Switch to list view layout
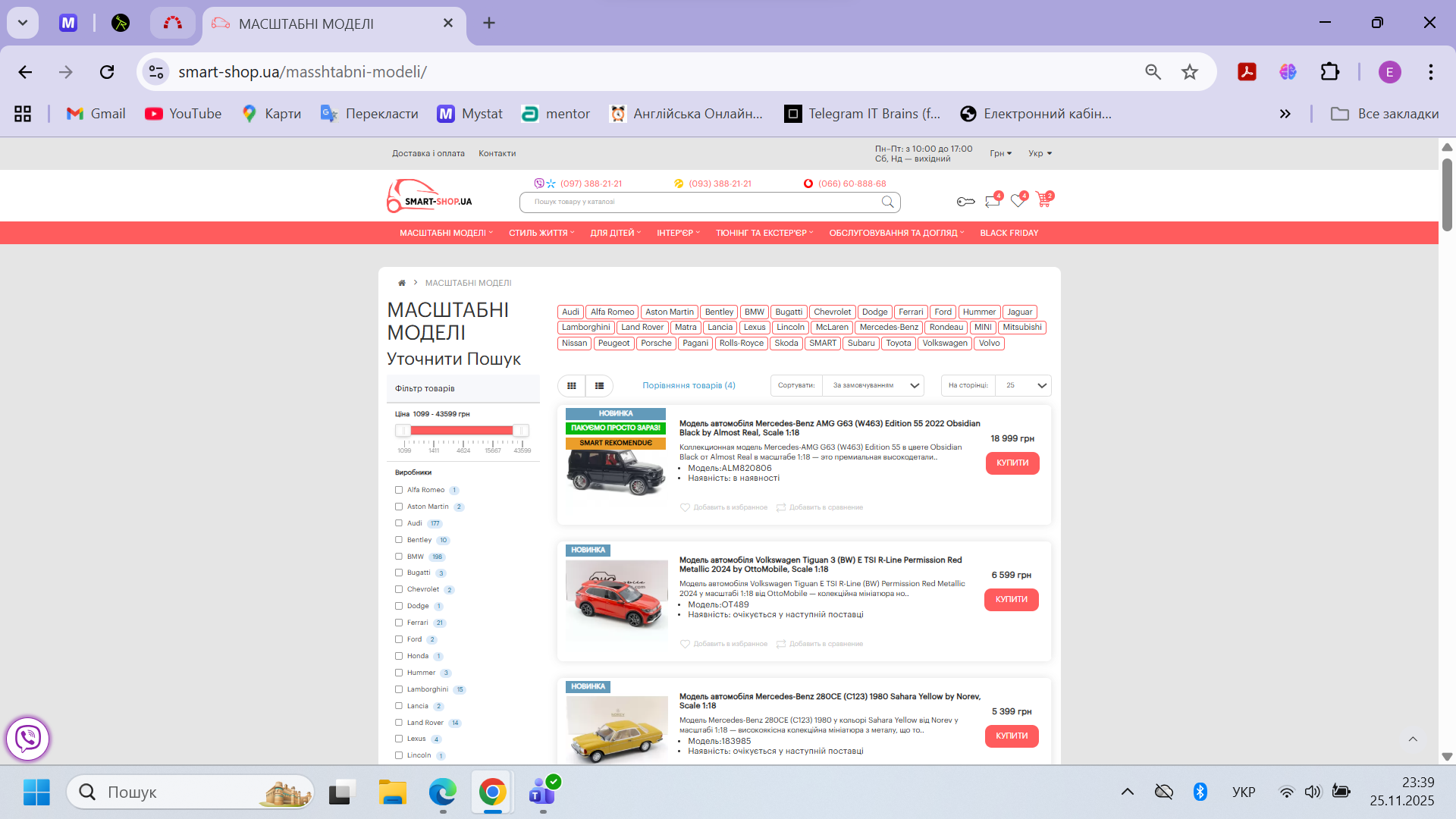 (x=599, y=386)
